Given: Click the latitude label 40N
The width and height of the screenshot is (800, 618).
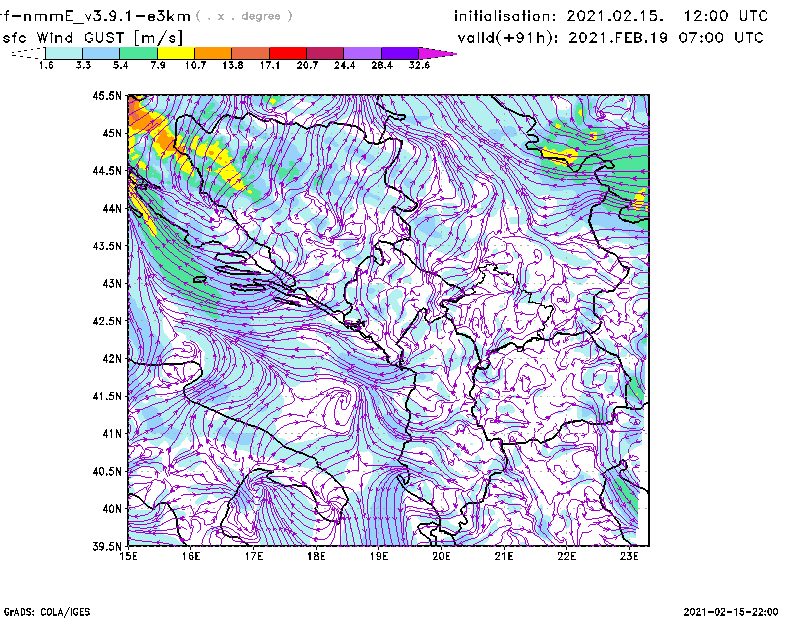Looking at the screenshot, I should click(x=112, y=509).
